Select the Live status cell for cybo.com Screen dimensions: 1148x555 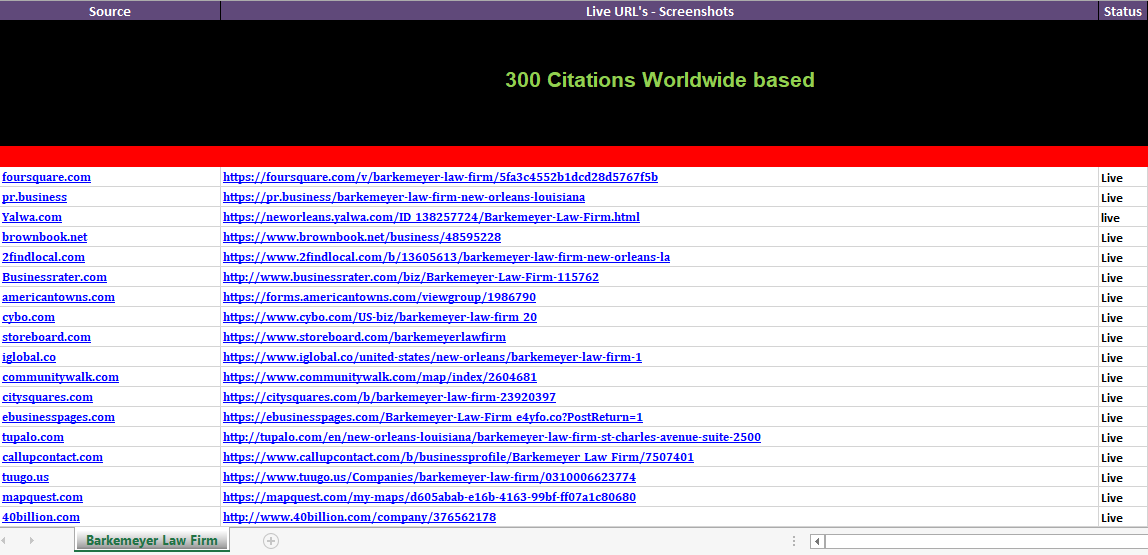pos(1112,318)
